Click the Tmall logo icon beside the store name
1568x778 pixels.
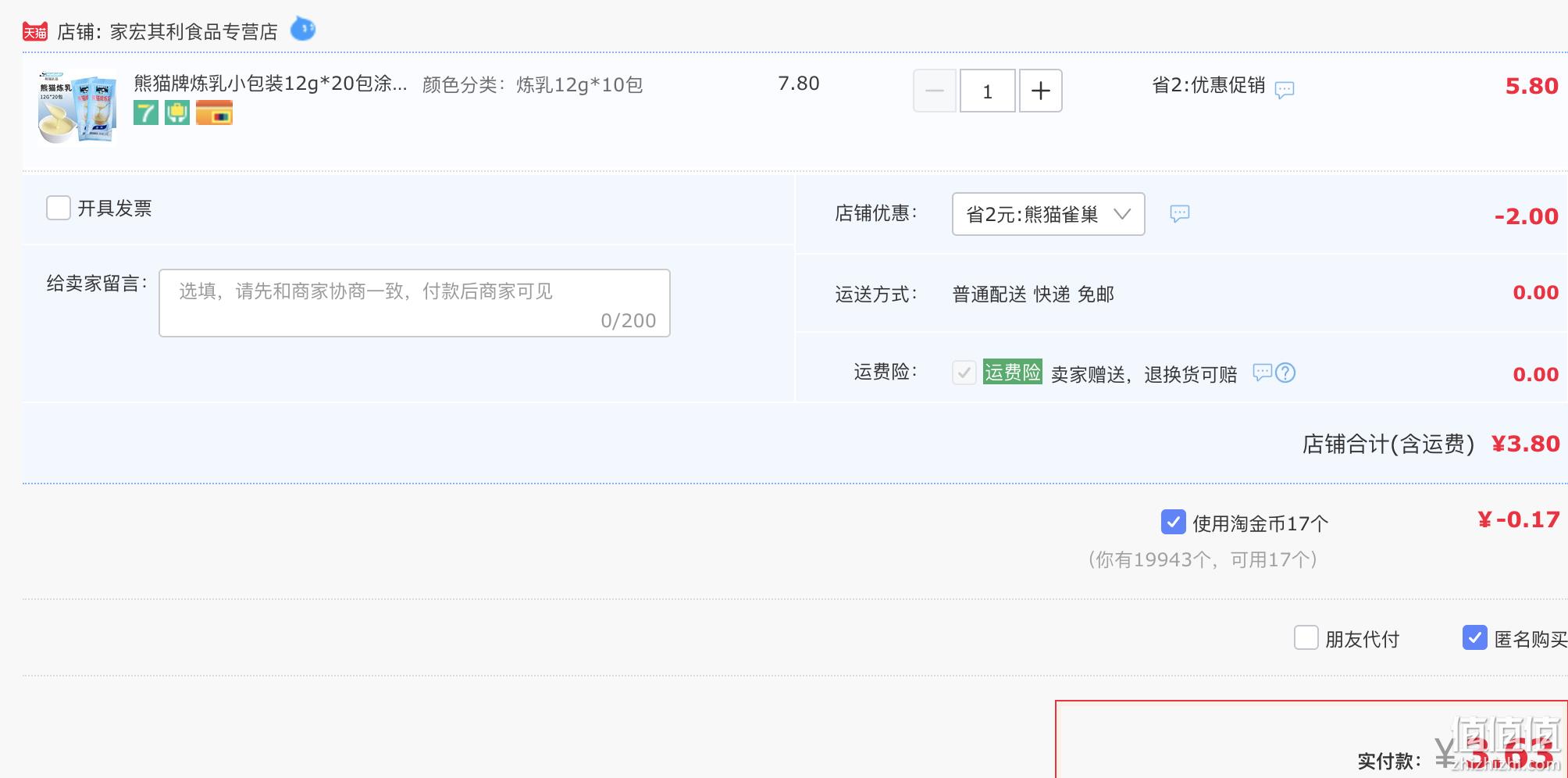pos(35,31)
